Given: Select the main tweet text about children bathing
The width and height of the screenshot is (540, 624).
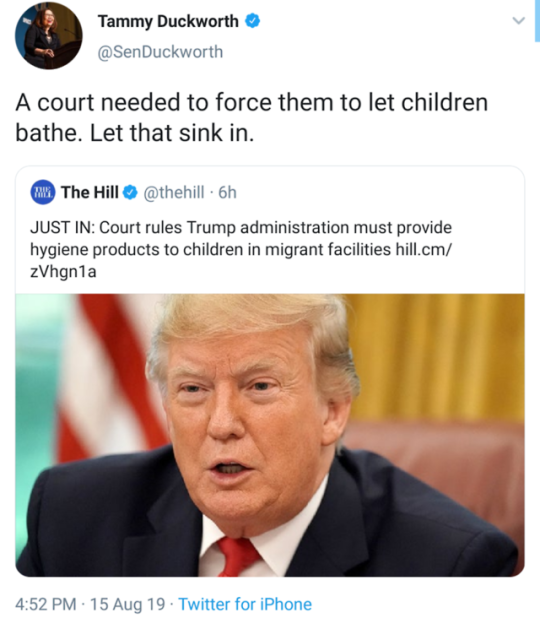Looking at the screenshot, I should coord(251,117).
